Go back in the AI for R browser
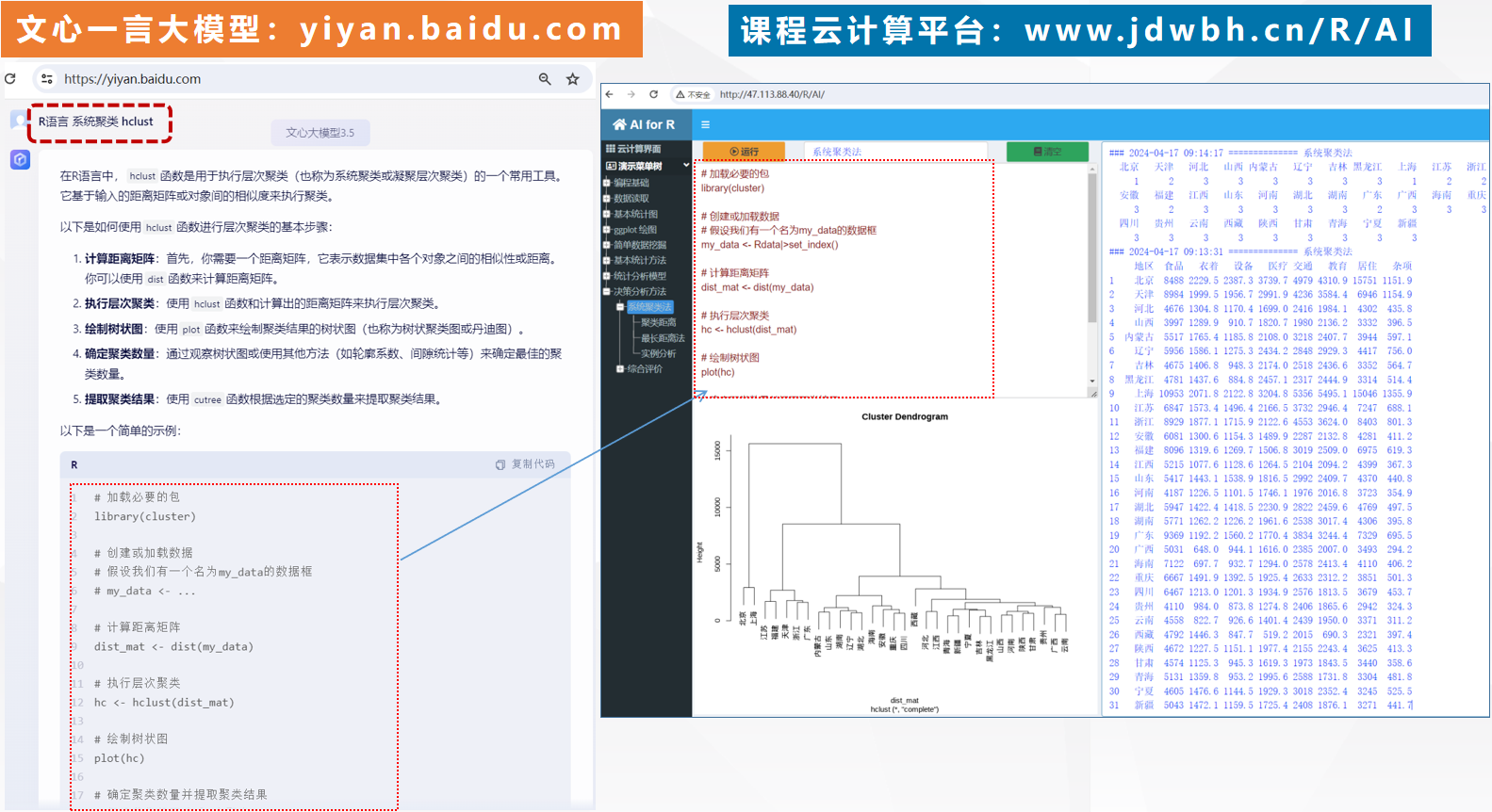Screen dimensions: 1492x812 (x=610, y=94)
